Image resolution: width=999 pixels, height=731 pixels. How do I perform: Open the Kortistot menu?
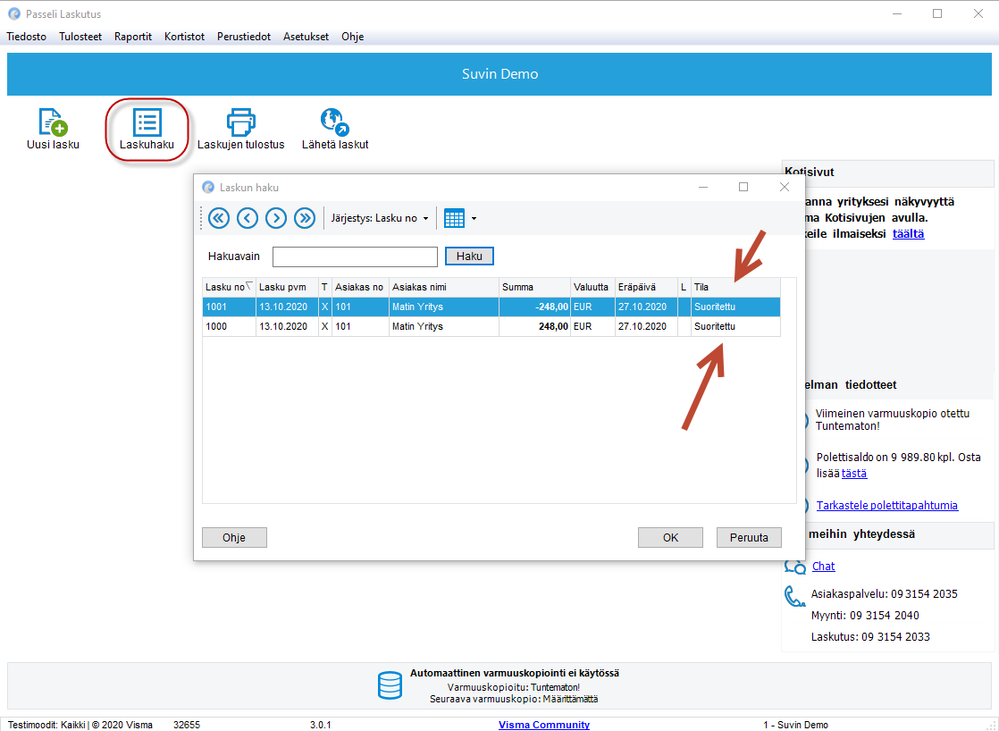coord(185,36)
